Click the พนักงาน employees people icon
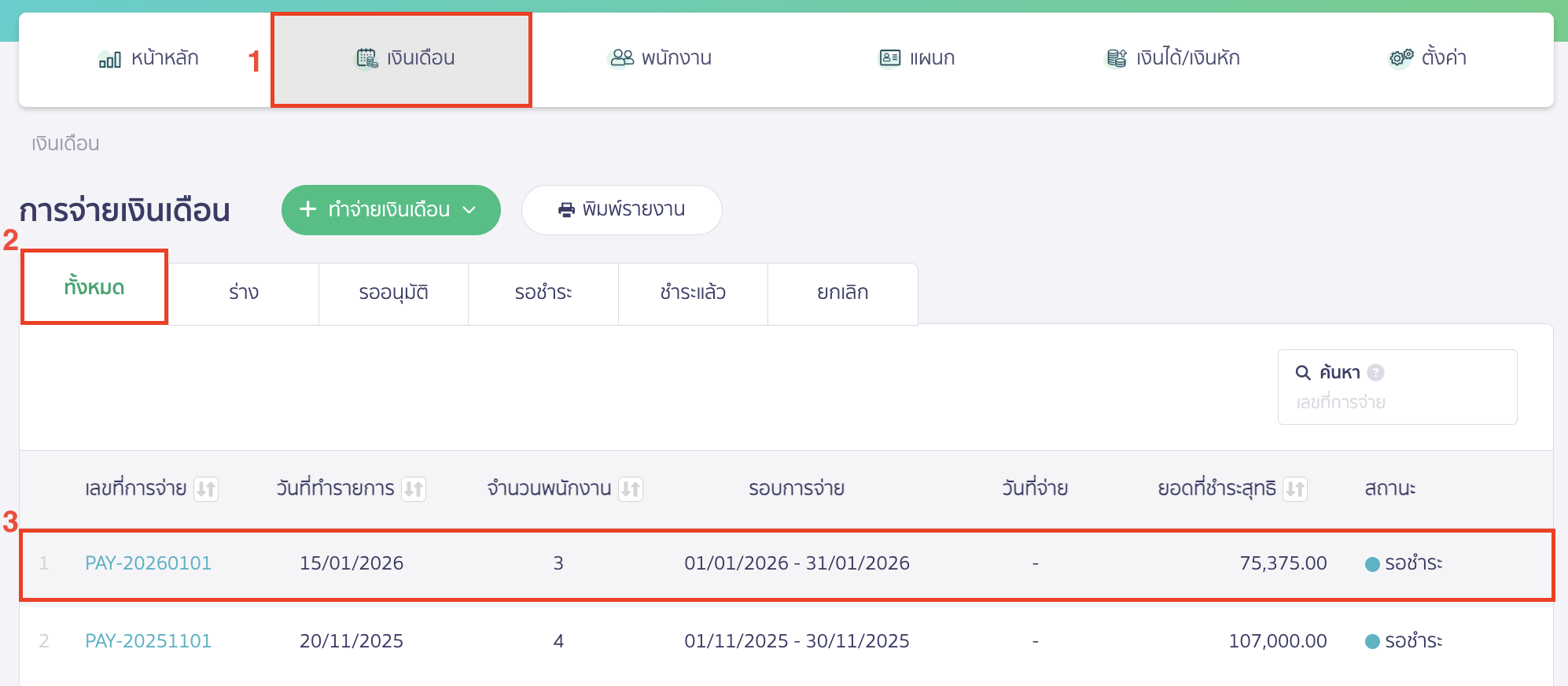This screenshot has width=1568, height=686. point(621,58)
